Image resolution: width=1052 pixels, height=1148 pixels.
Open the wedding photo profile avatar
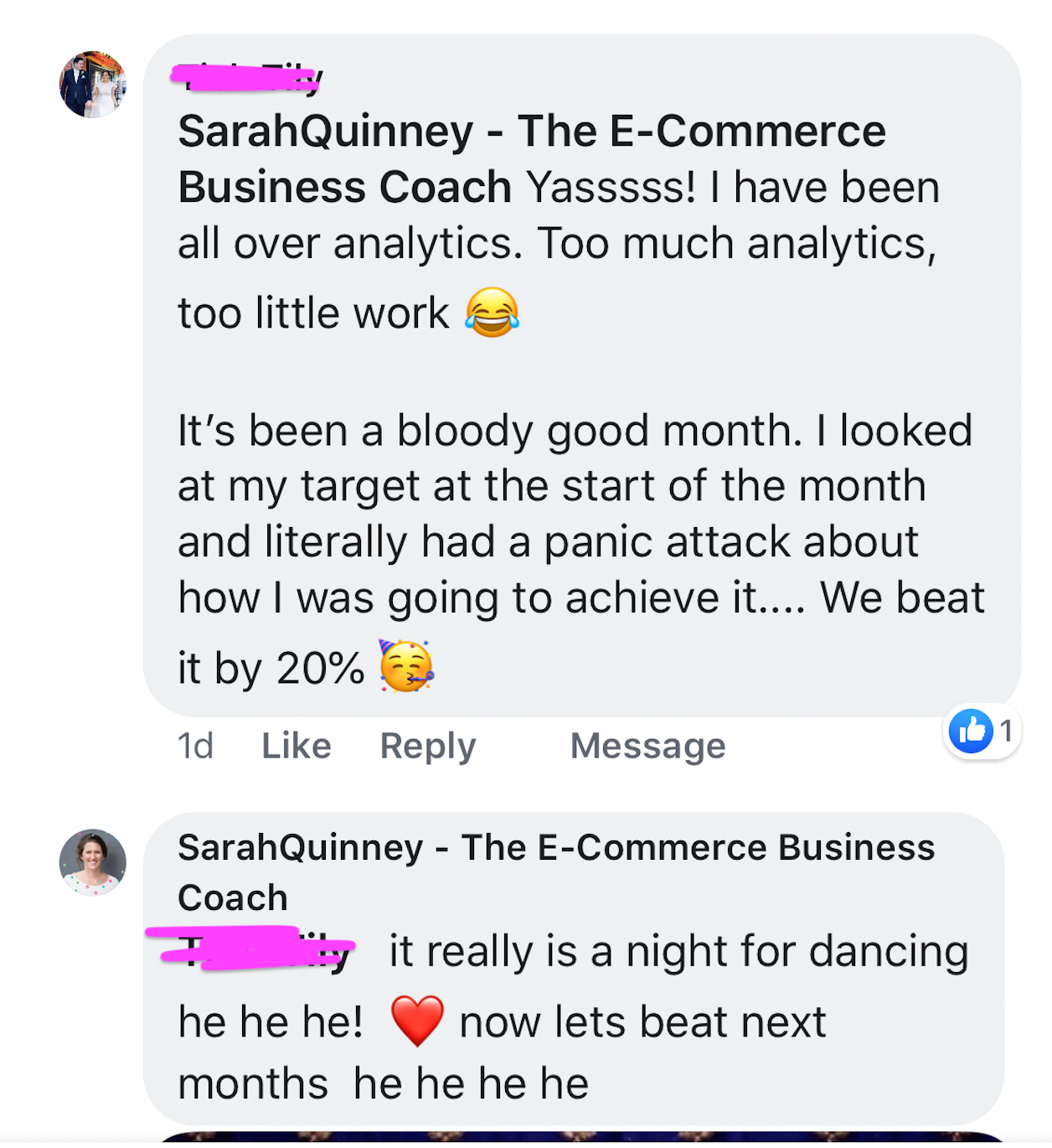point(92,85)
